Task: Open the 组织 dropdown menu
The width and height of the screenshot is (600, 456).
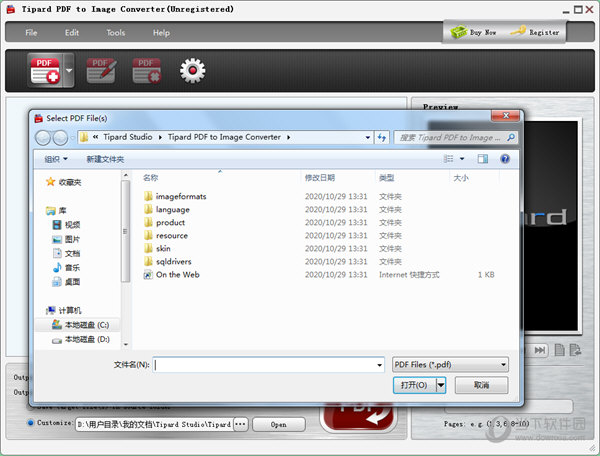Action: pyautogui.click(x=56, y=159)
